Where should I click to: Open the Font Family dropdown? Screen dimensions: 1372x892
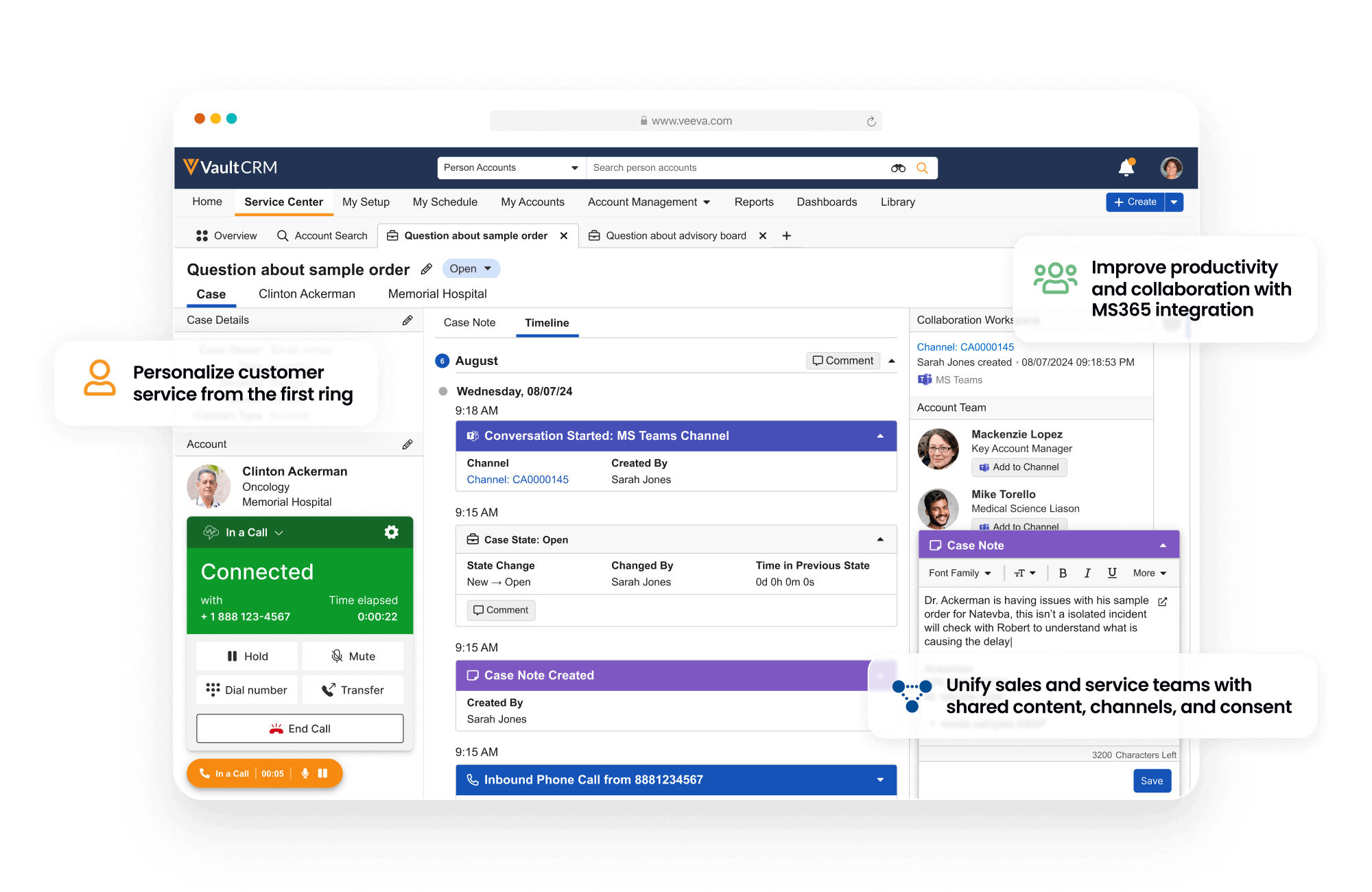pyautogui.click(x=959, y=574)
